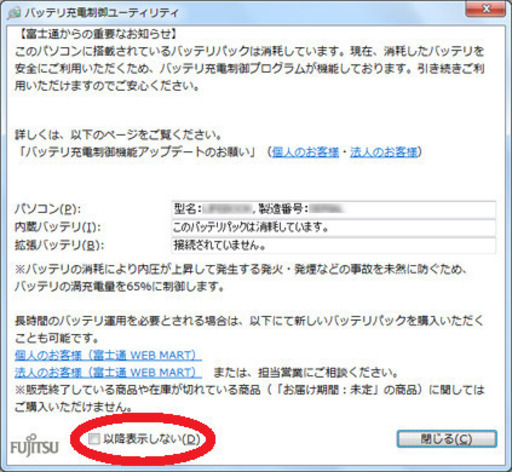512x472 pixels.
Task: Open the first 個人のお客様 update link
Action: pyautogui.click(x=305, y=152)
